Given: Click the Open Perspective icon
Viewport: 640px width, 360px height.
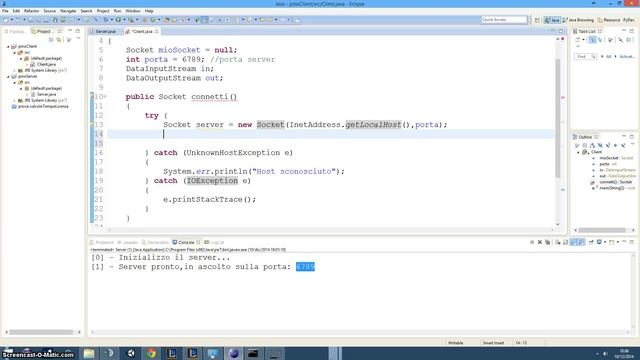Looking at the screenshot, I should pyautogui.click(x=537, y=20).
